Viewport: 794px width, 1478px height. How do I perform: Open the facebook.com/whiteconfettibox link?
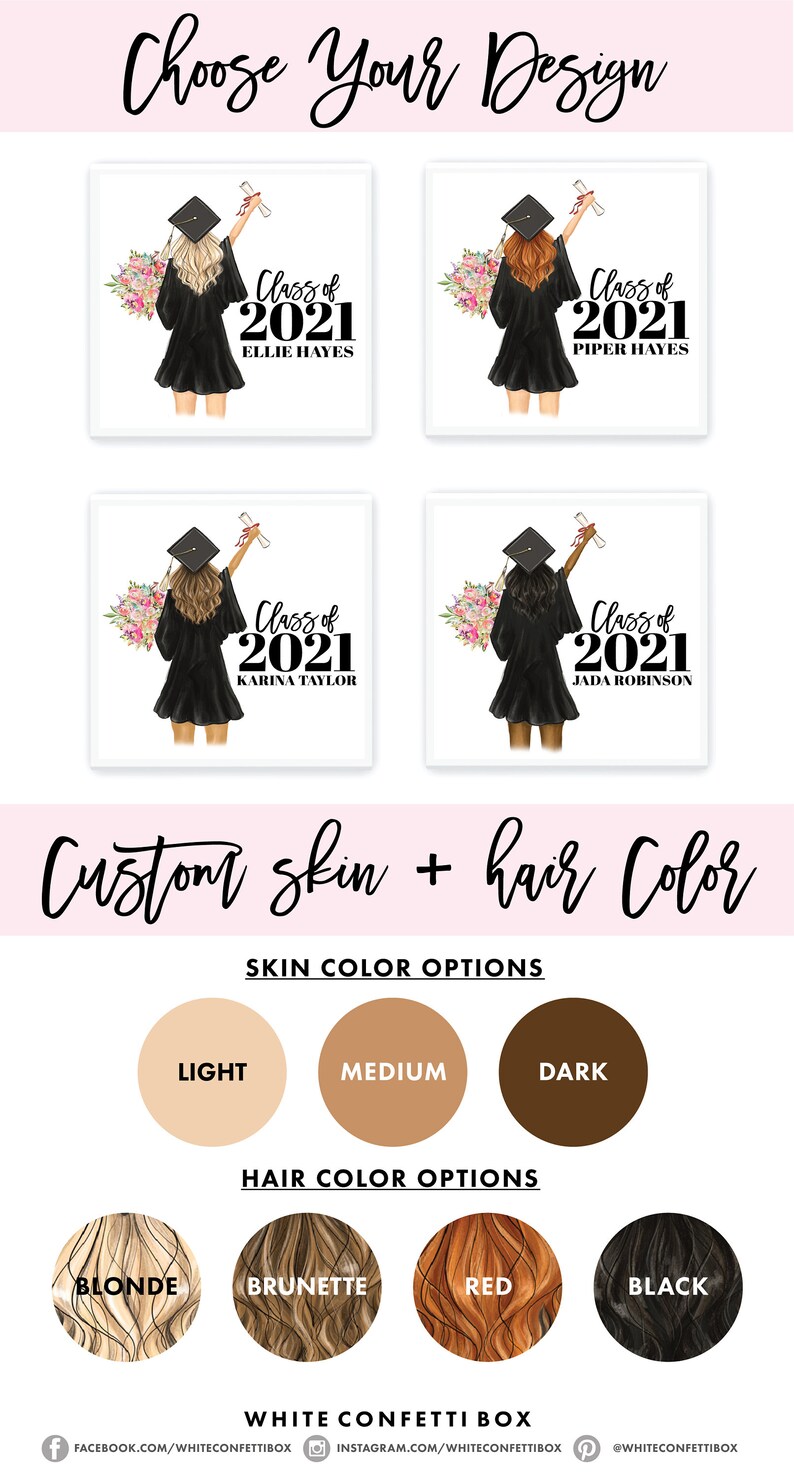click(182, 1448)
